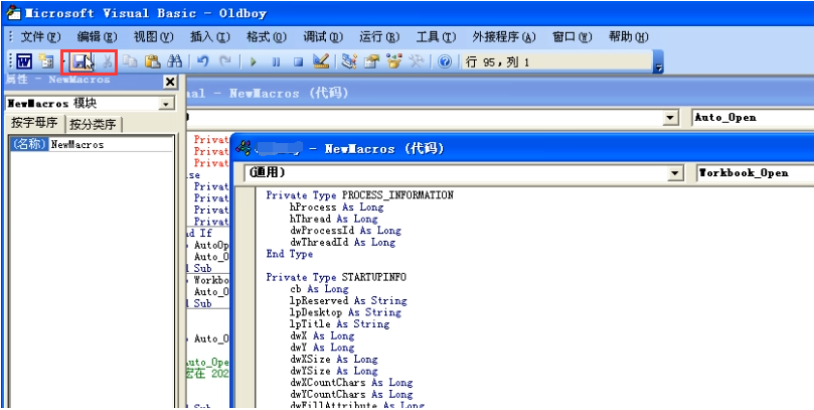Toggle Design Mode ruler icon
Image resolution: width=814 pixels, height=410 pixels.
[x=321, y=62]
